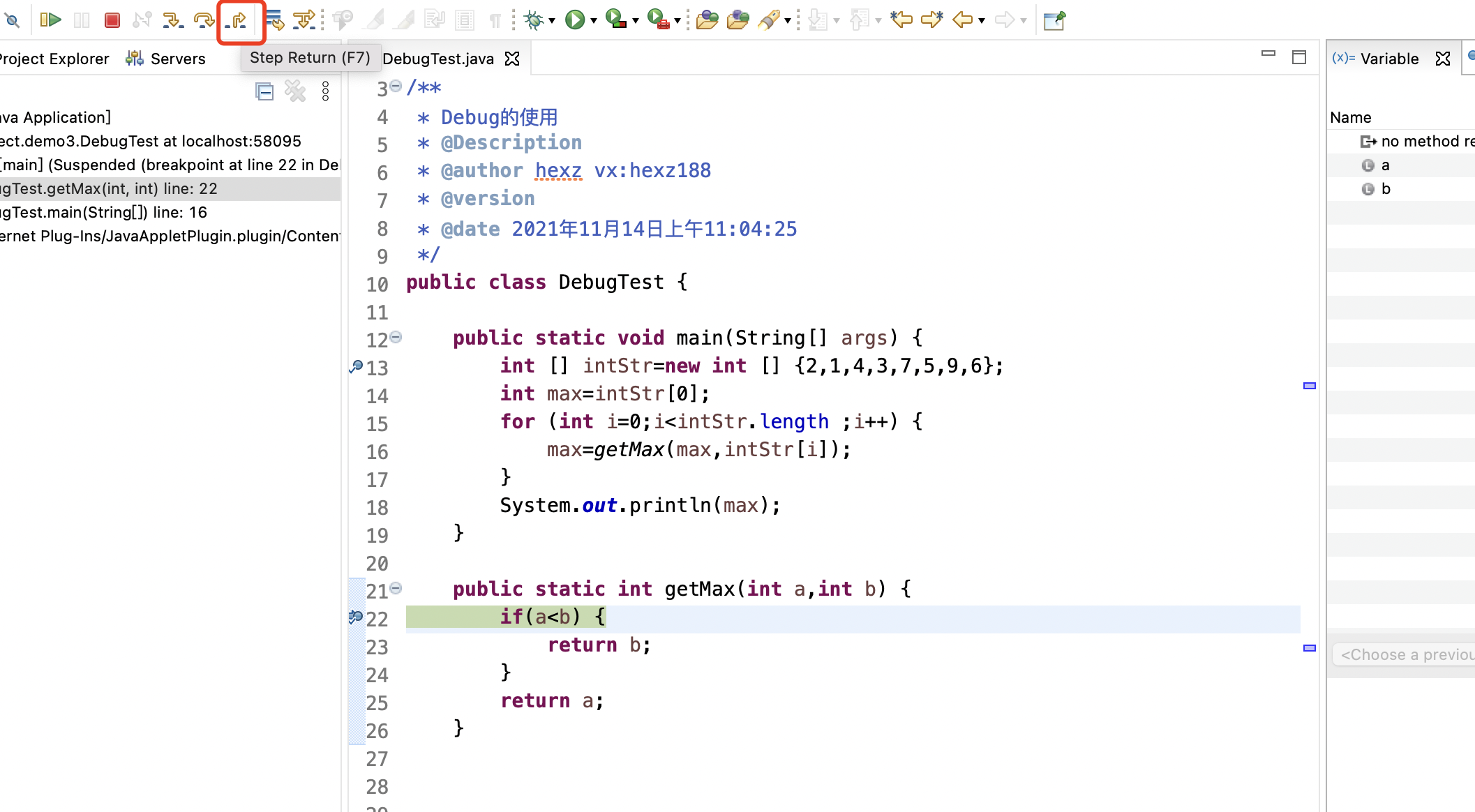Click Collapse All icon in Debug view
Screen dimensions: 1475x812
click(x=264, y=91)
